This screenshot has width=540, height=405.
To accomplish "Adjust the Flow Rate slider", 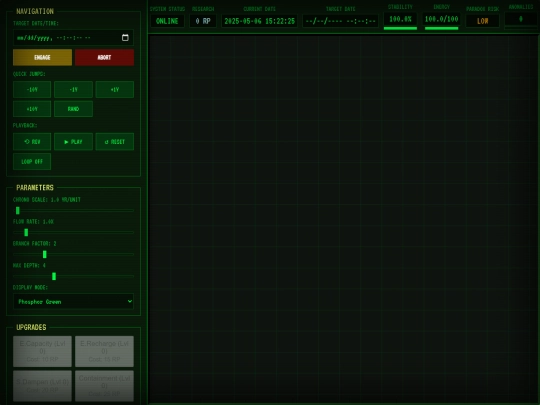I will coord(73,232).
